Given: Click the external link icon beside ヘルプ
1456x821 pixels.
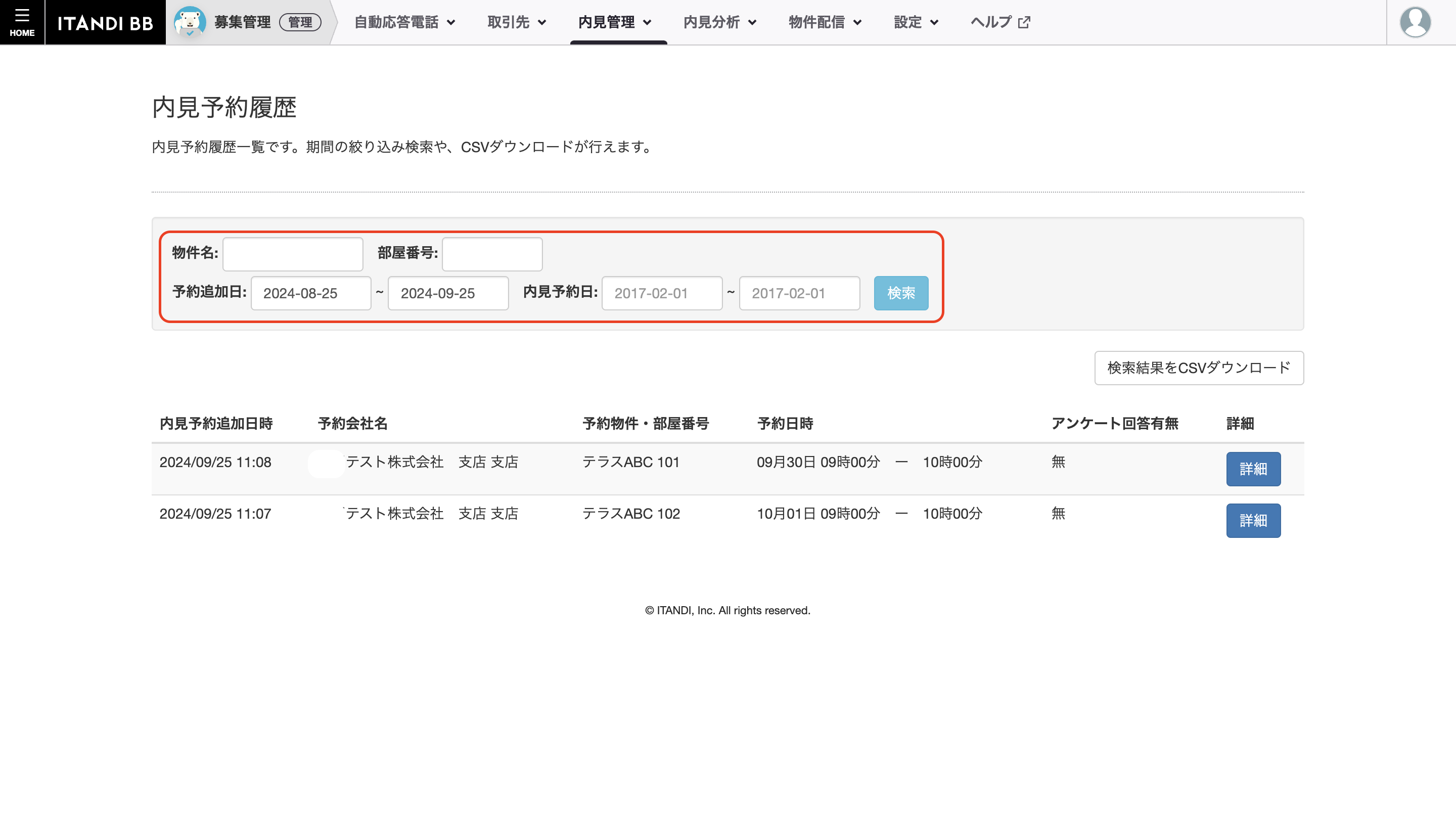Looking at the screenshot, I should click(1024, 23).
